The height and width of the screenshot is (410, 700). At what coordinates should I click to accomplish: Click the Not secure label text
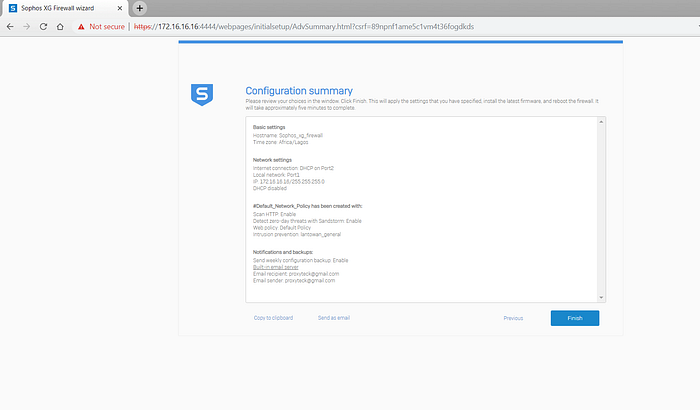(107, 27)
